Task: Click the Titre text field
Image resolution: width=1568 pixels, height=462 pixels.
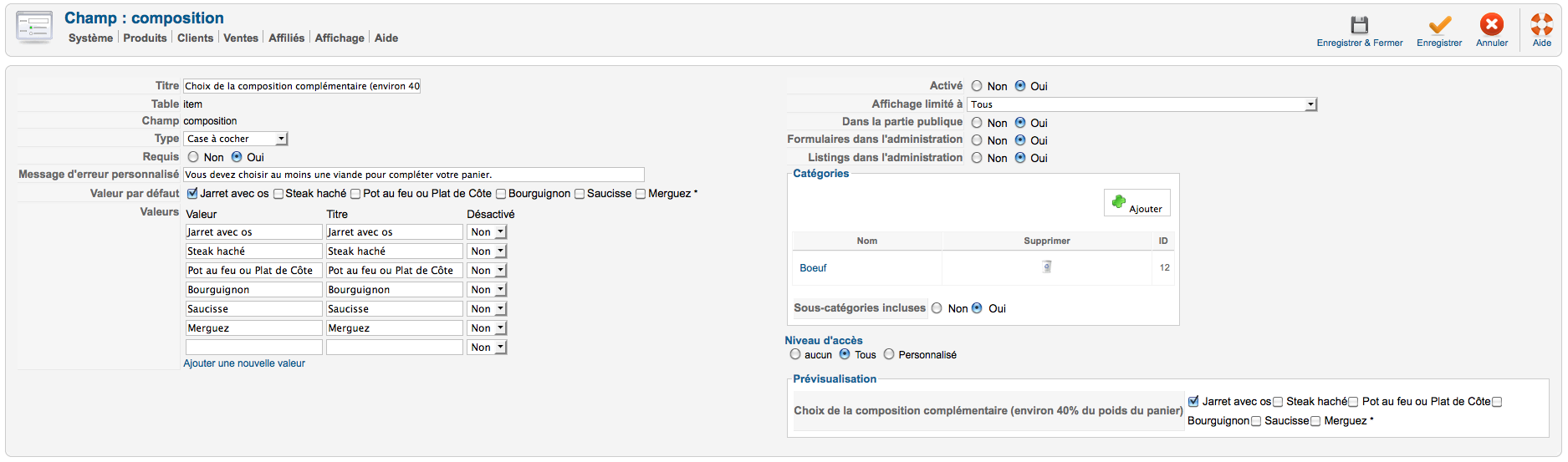Action: tap(301, 86)
